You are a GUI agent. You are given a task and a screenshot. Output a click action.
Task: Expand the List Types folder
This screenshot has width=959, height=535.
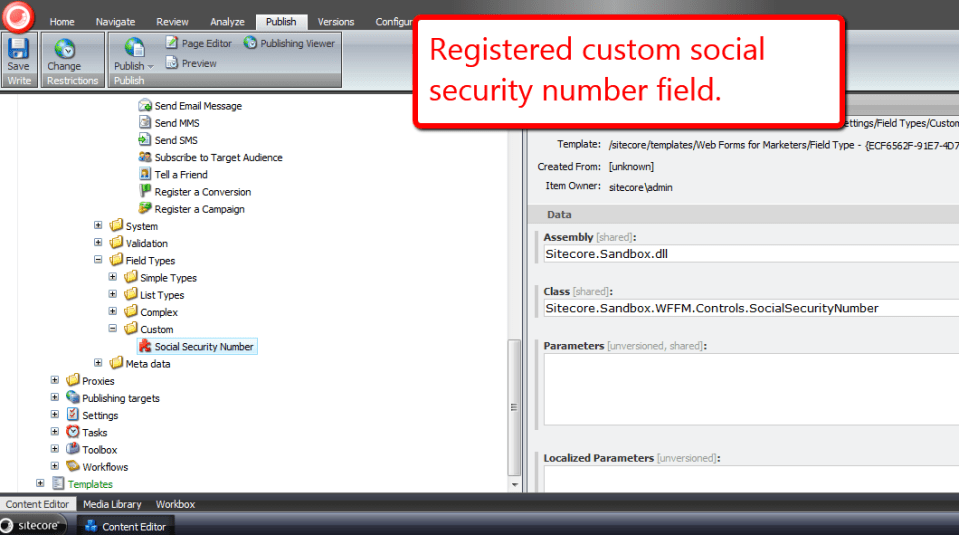[113, 294]
